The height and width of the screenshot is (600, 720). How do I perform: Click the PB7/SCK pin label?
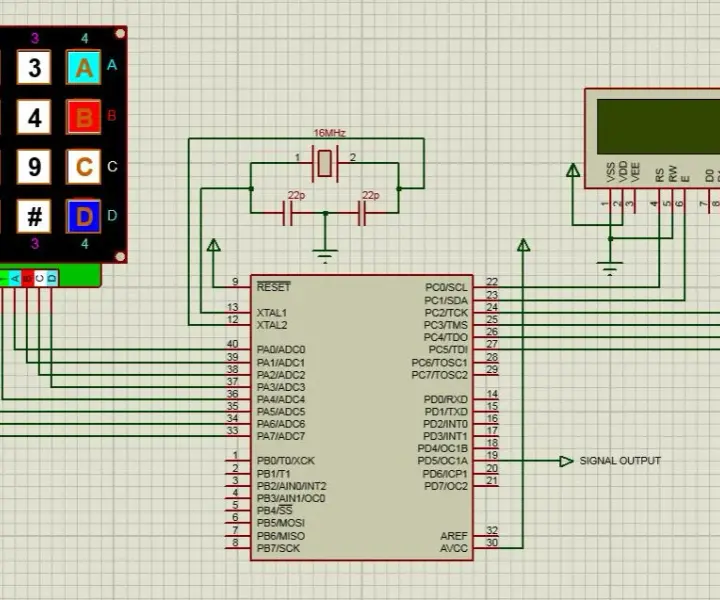[278, 548]
